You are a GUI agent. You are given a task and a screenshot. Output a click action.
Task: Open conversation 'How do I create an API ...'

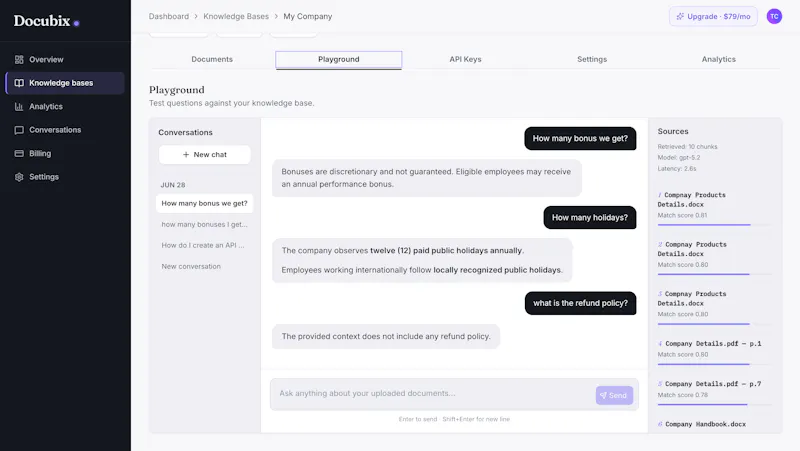tap(205, 245)
